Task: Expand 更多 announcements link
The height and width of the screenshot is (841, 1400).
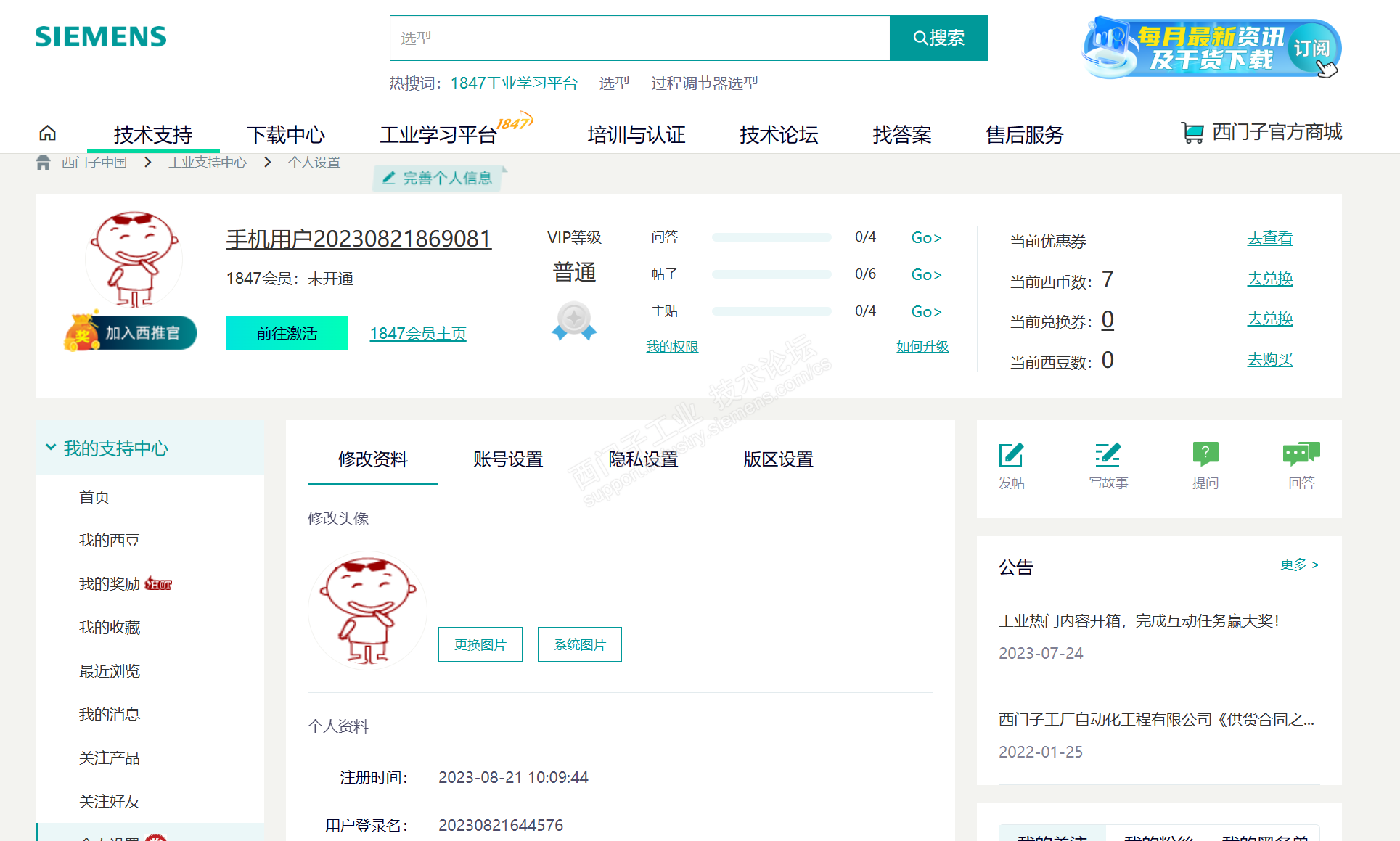Action: [x=1299, y=565]
